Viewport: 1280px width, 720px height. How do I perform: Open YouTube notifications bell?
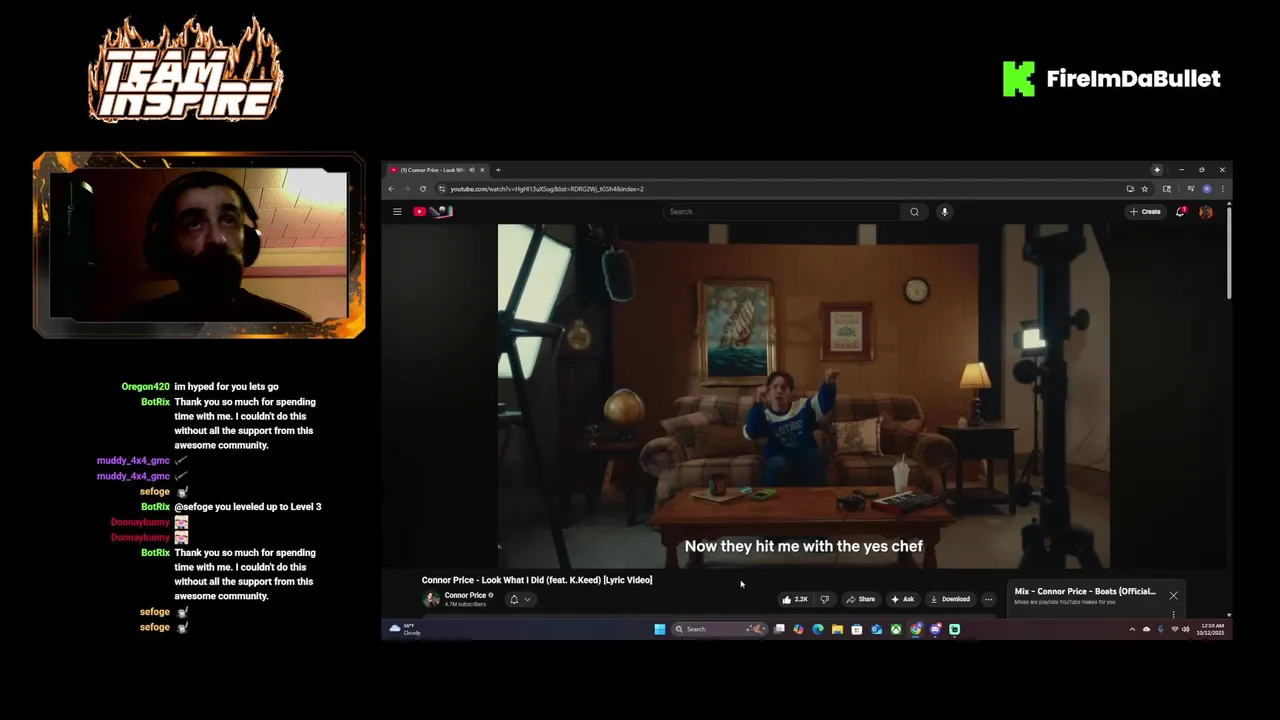click(x=1181, y=212)
